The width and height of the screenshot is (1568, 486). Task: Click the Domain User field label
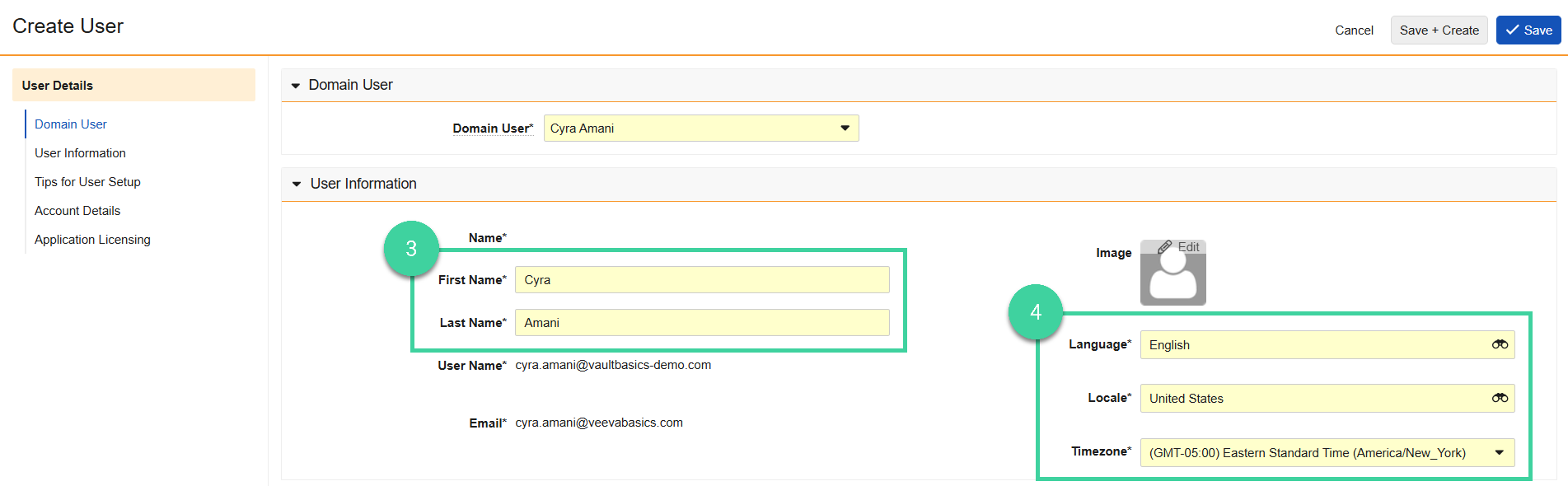[x=493, y=129]
